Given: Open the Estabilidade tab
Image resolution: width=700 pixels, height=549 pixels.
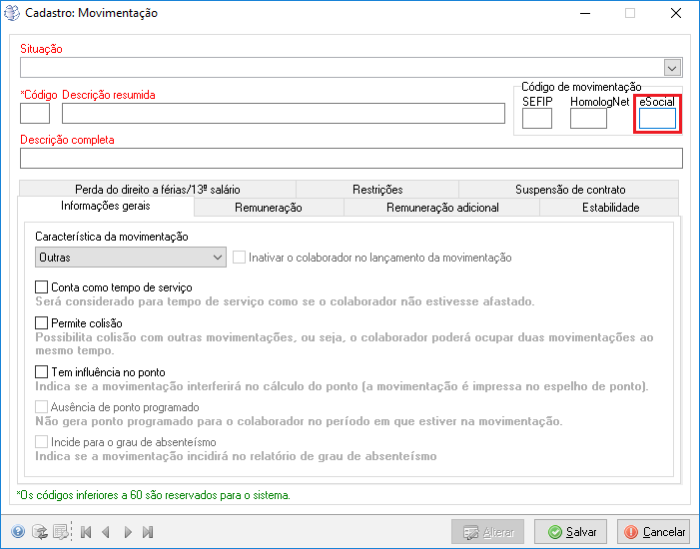Looking at the screenshot, I should [x=610, y=208].
